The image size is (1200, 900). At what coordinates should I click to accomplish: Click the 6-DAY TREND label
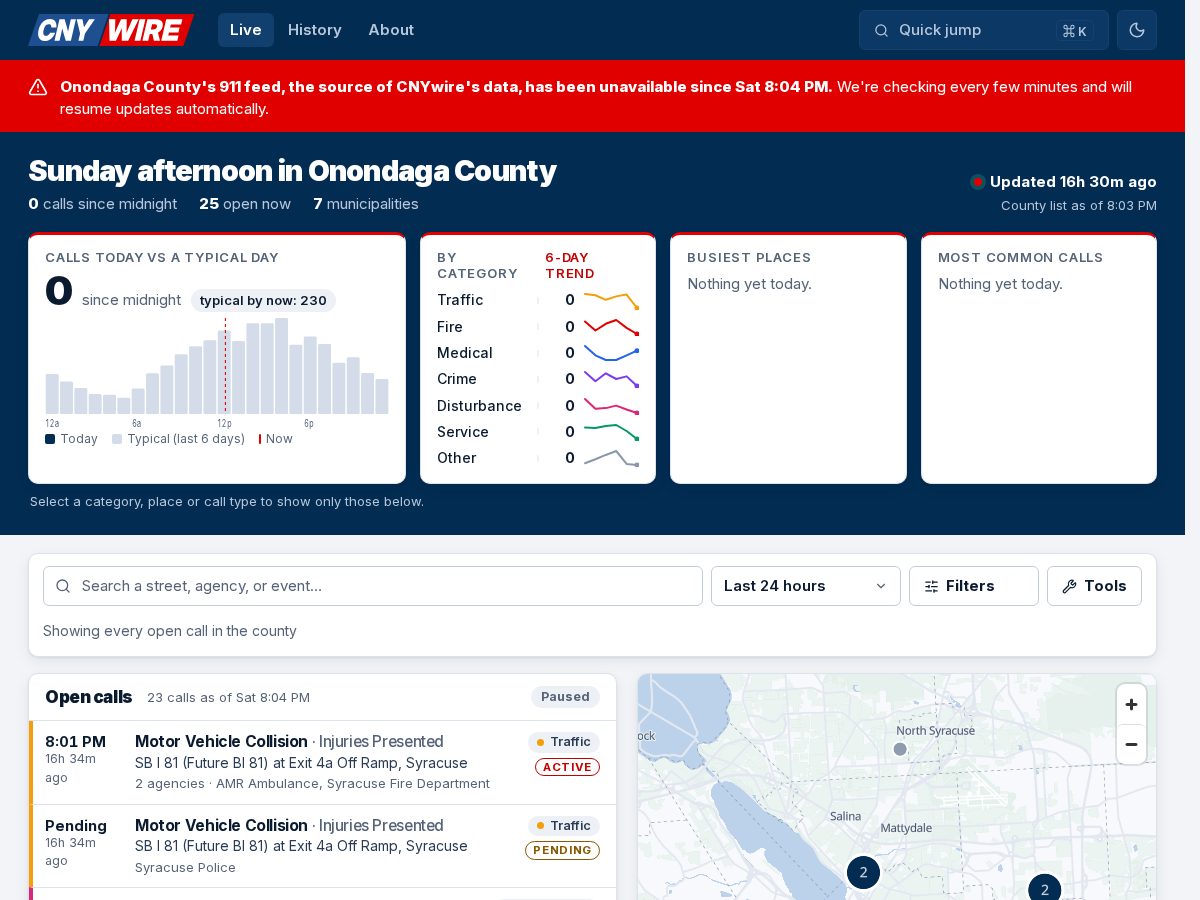coord(570,266)
